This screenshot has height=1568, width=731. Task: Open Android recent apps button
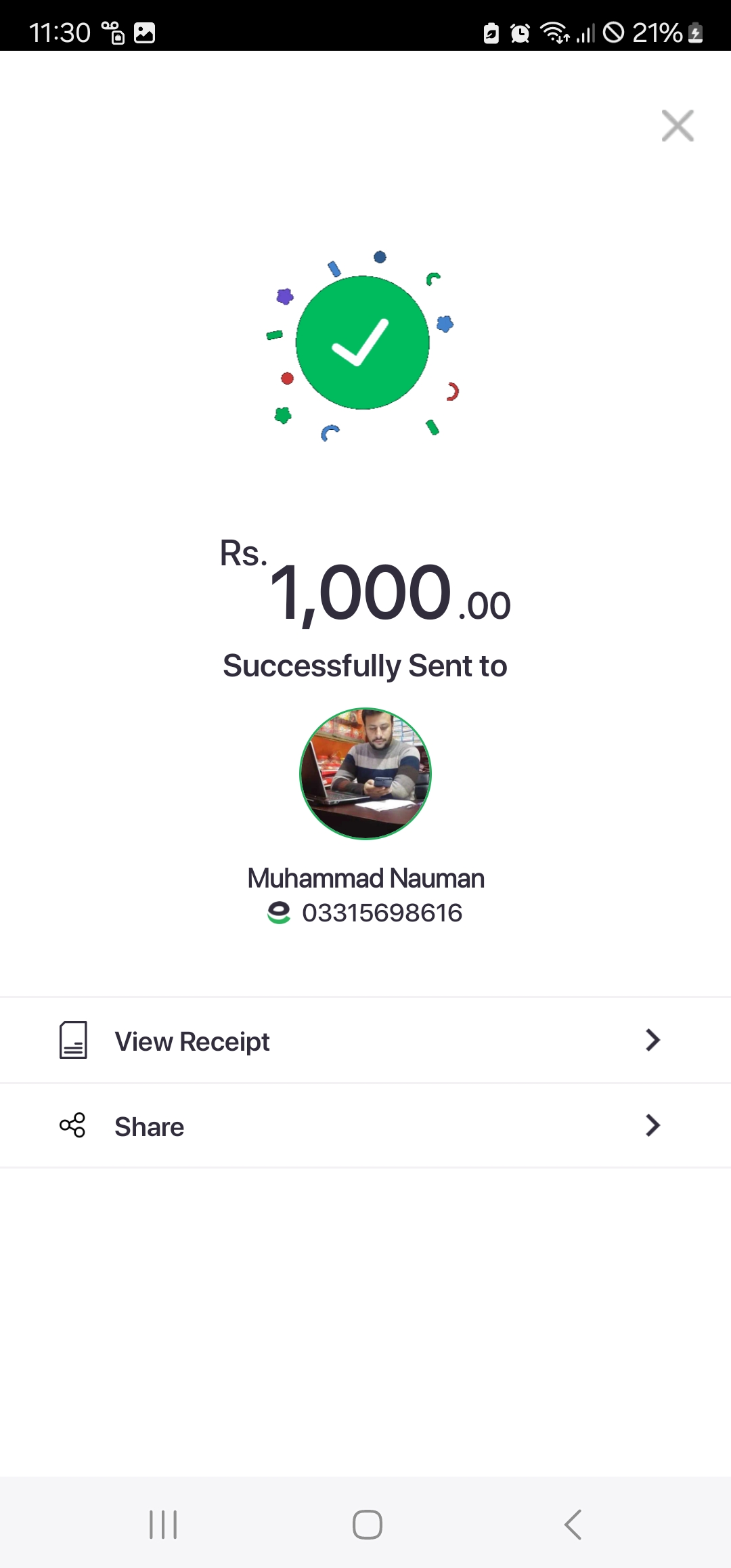(x=163, y=1525)
